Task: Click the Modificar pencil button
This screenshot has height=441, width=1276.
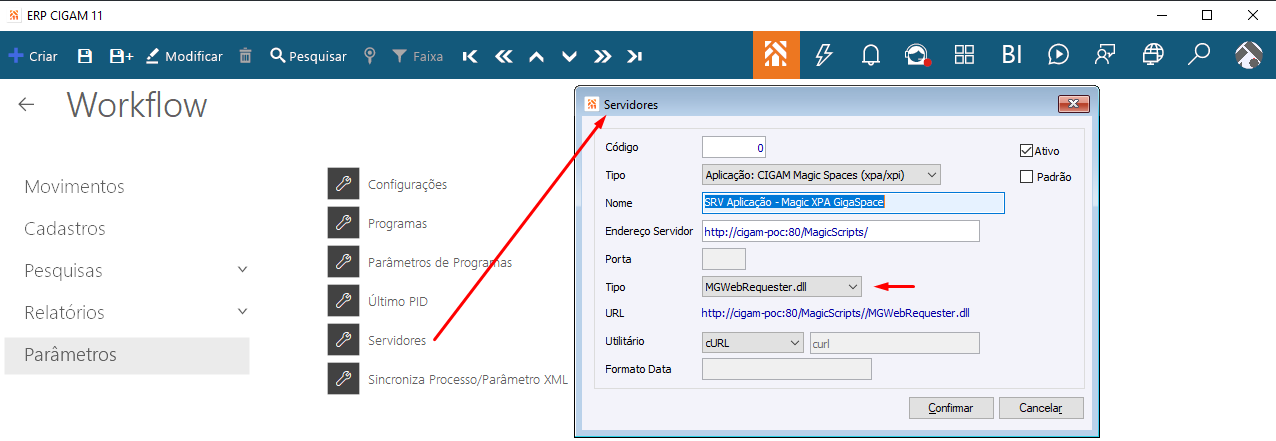Action: pyautogui.click(x=184, y=56)
